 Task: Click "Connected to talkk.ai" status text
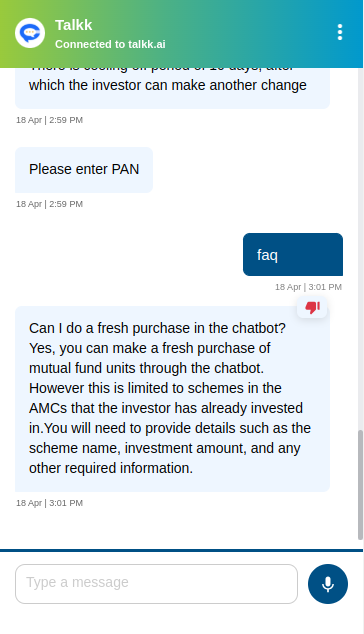point(110,44)
